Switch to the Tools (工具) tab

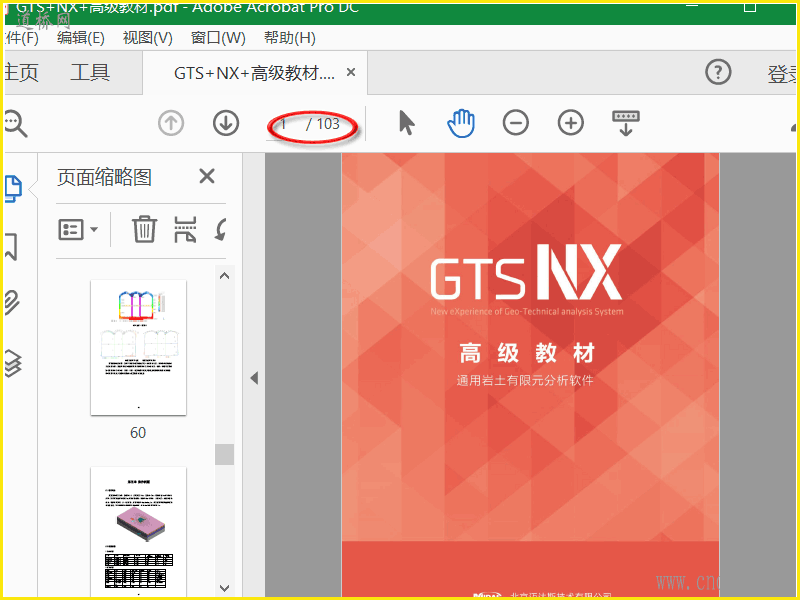90,72
